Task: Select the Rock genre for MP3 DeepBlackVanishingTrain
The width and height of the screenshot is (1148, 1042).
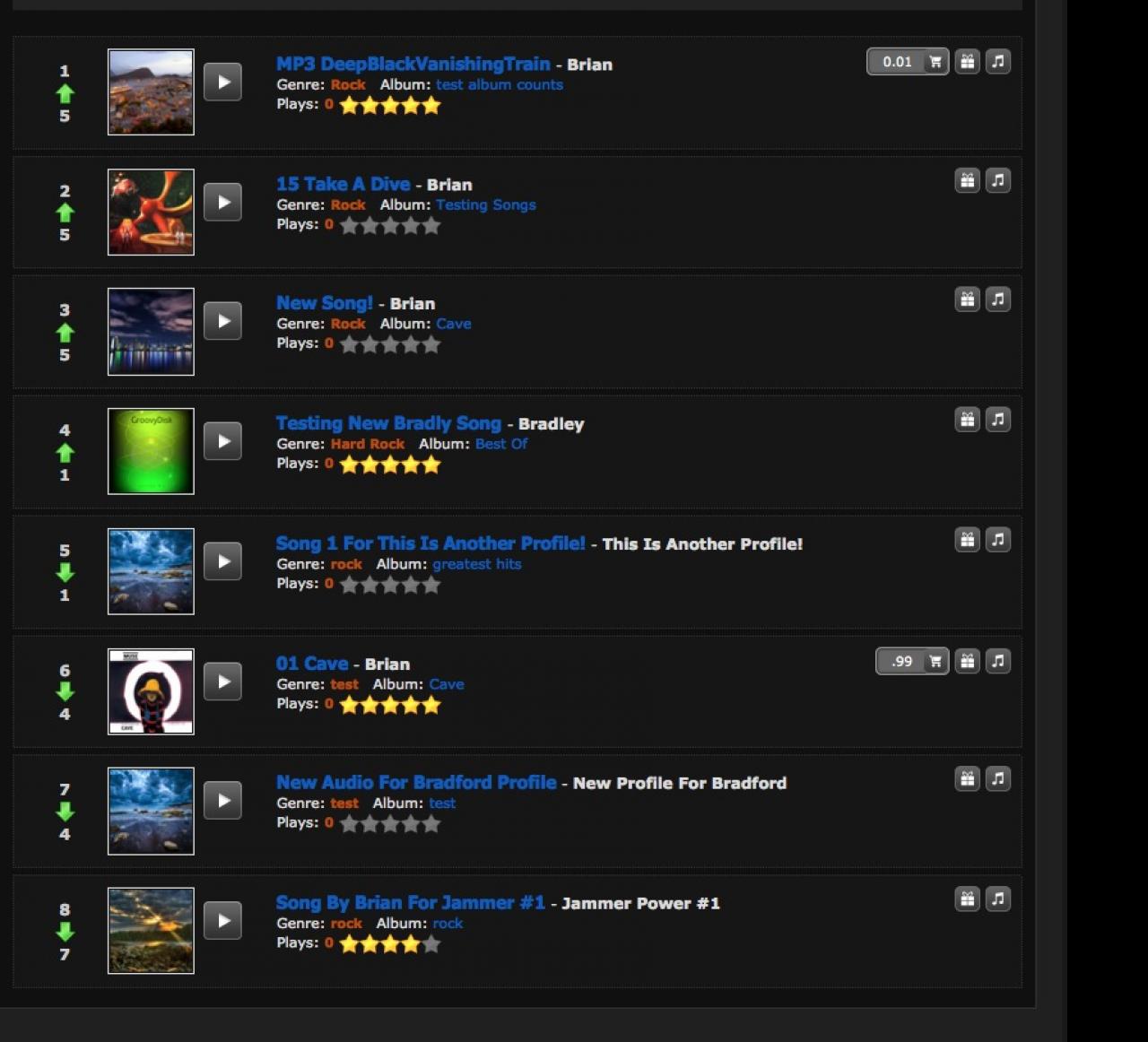Action: click(348, 85)
